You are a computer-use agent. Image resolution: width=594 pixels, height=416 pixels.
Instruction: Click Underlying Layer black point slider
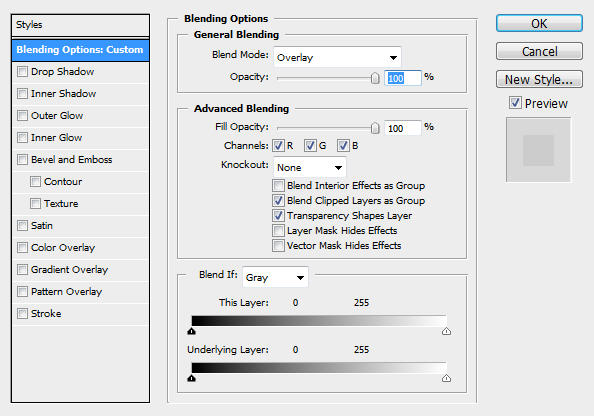192,378
